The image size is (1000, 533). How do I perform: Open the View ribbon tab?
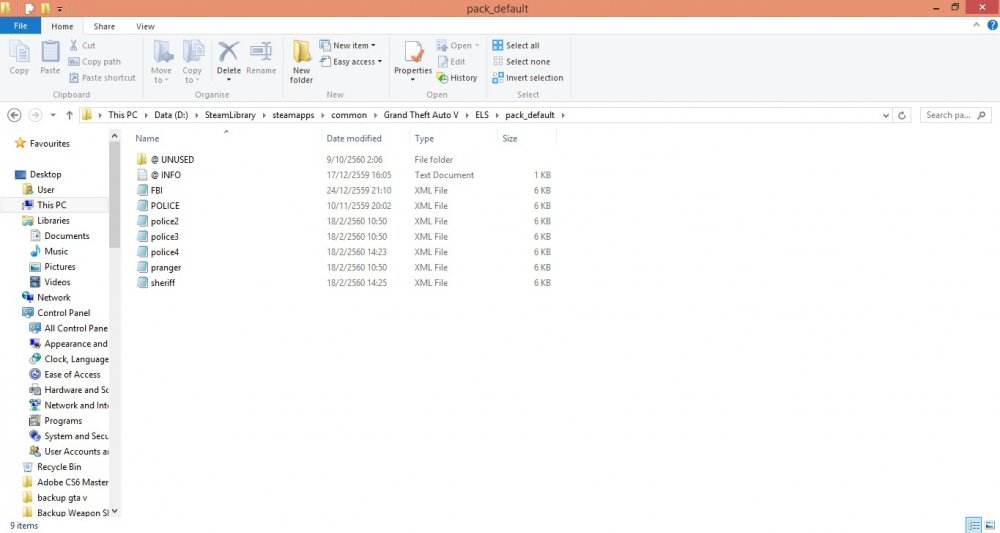point(145,26)
